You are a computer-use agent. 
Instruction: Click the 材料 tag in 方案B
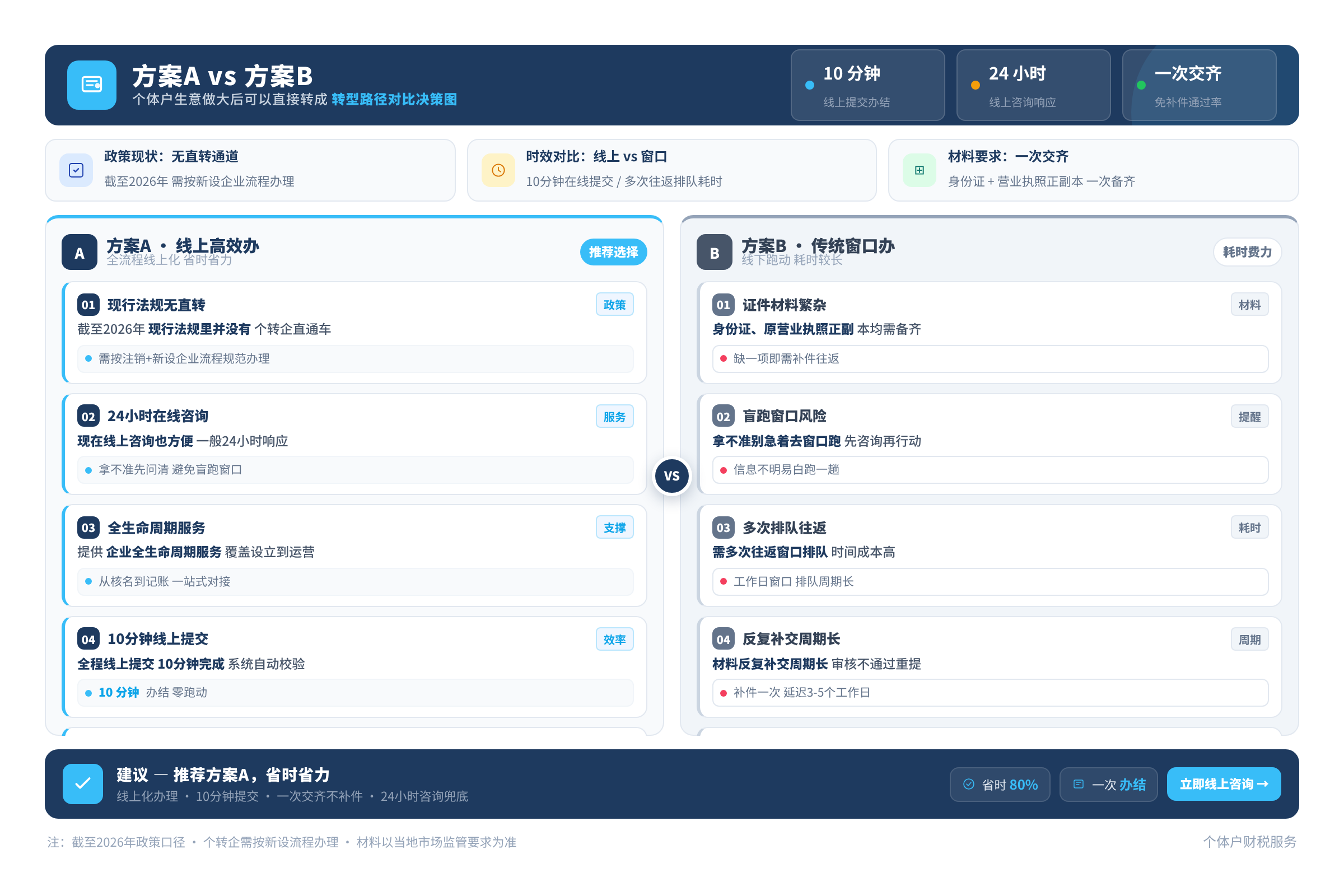[x=1250, y=305]
